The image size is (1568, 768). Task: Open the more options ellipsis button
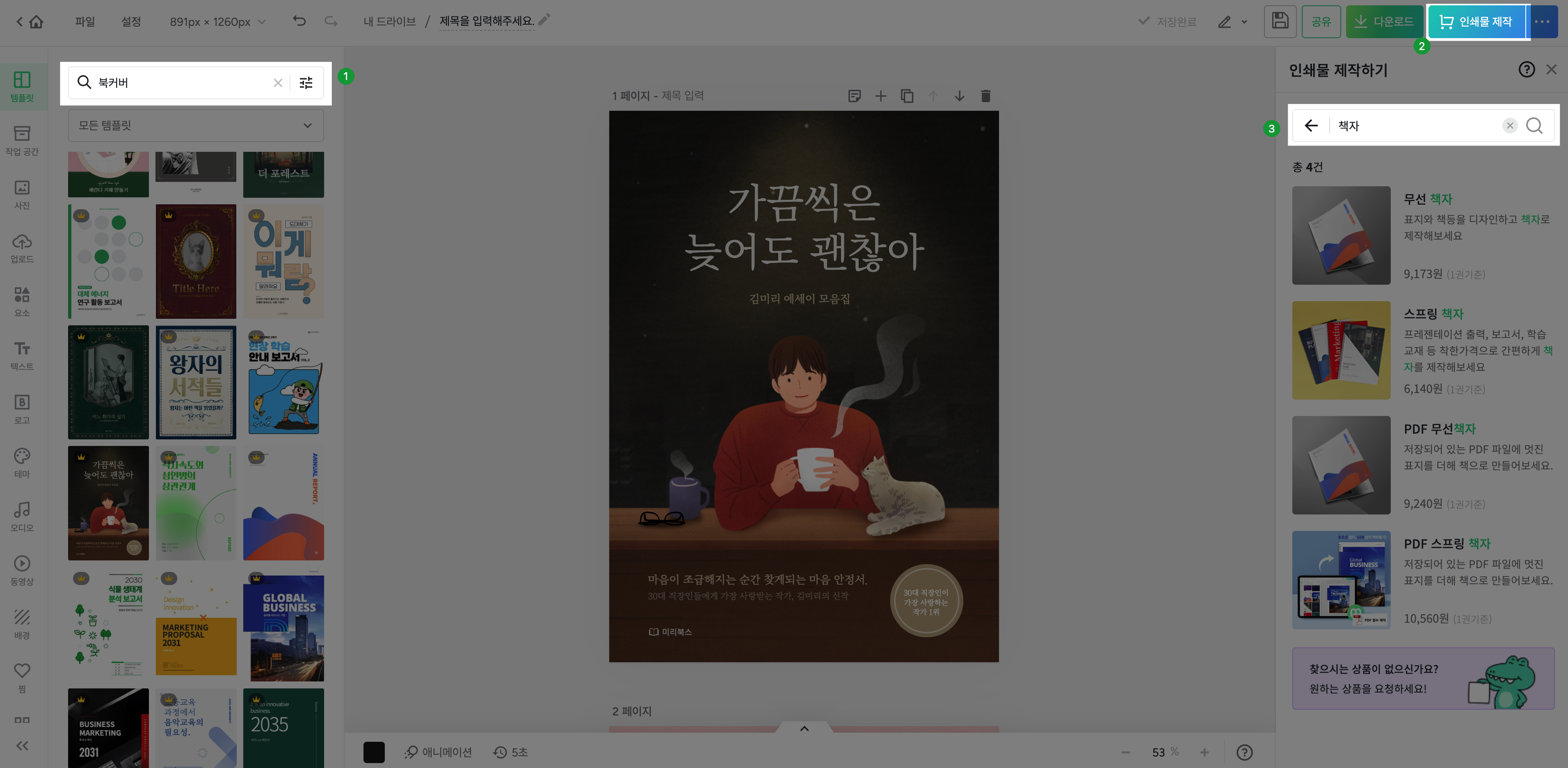click(x=1542, y=21)
